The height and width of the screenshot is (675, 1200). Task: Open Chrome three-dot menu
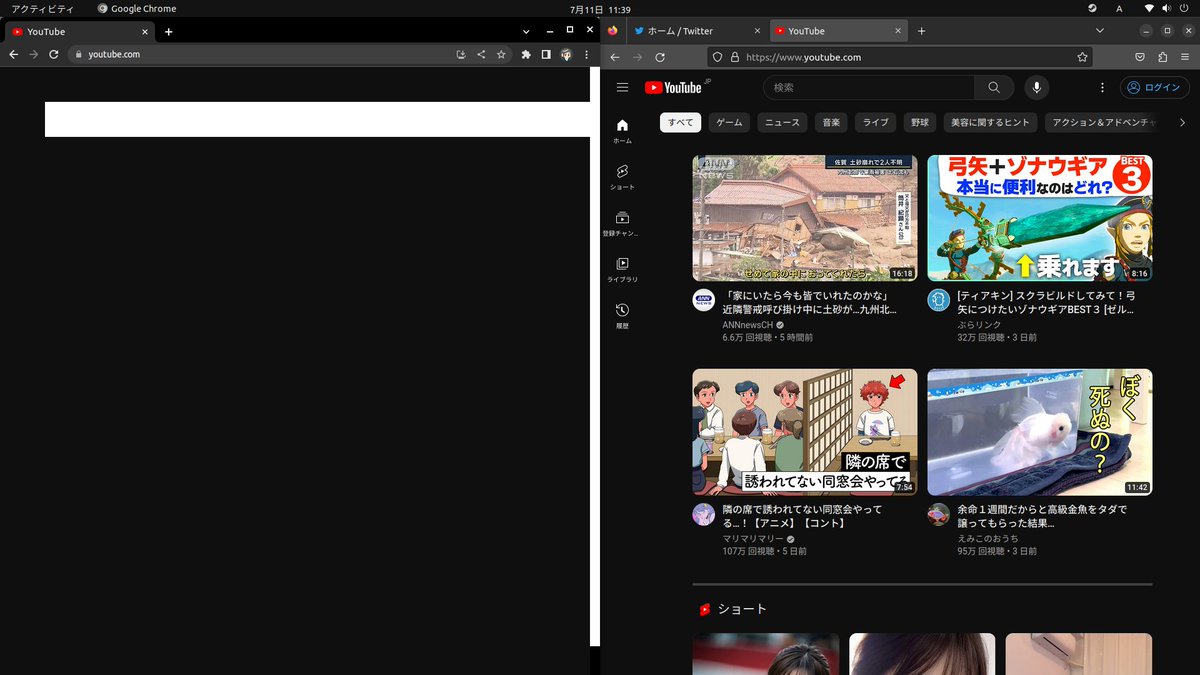[x=584, y=54]
